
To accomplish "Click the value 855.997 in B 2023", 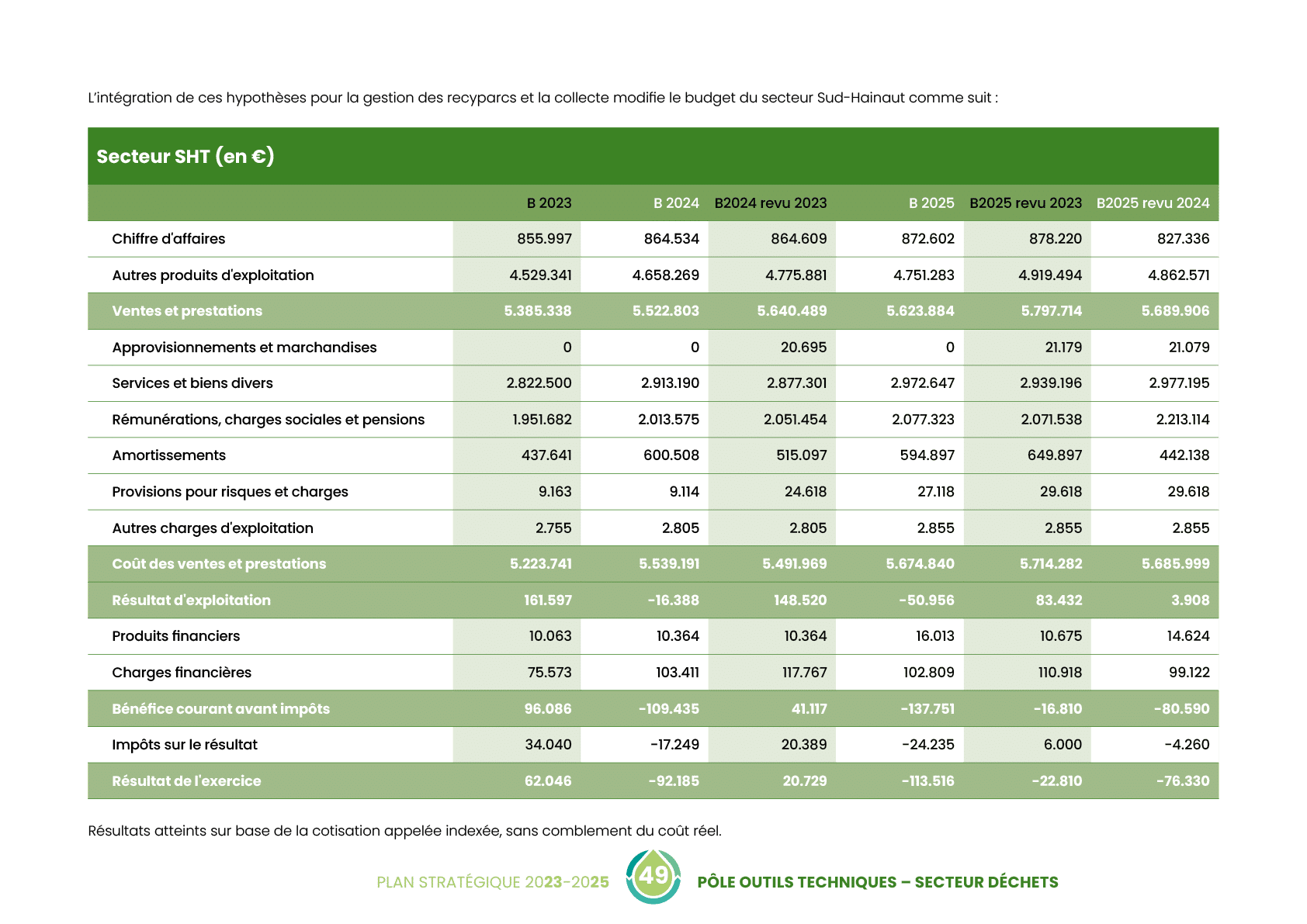I will coord(544,239).
